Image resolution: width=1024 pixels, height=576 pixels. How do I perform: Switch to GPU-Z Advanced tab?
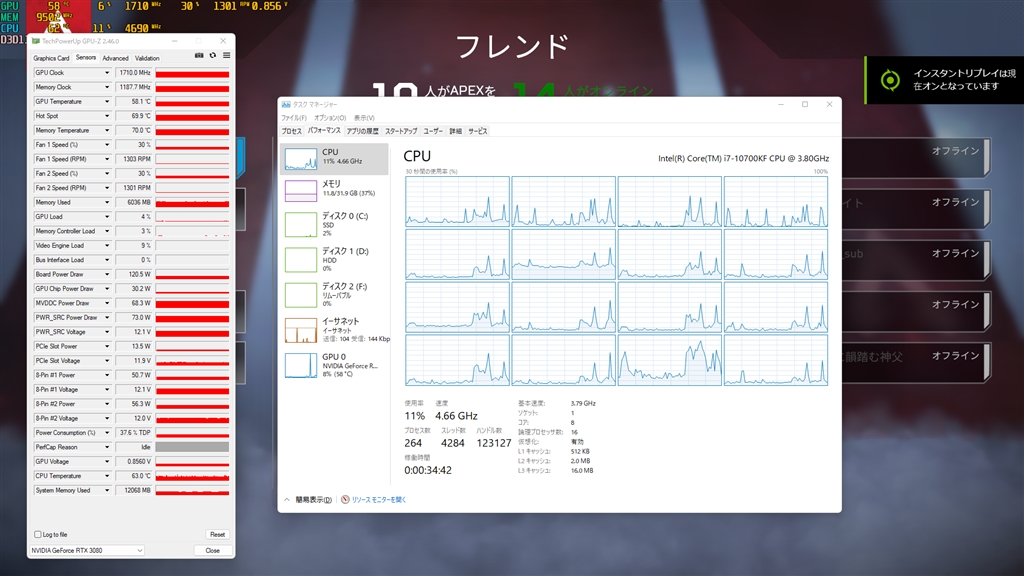116,58
